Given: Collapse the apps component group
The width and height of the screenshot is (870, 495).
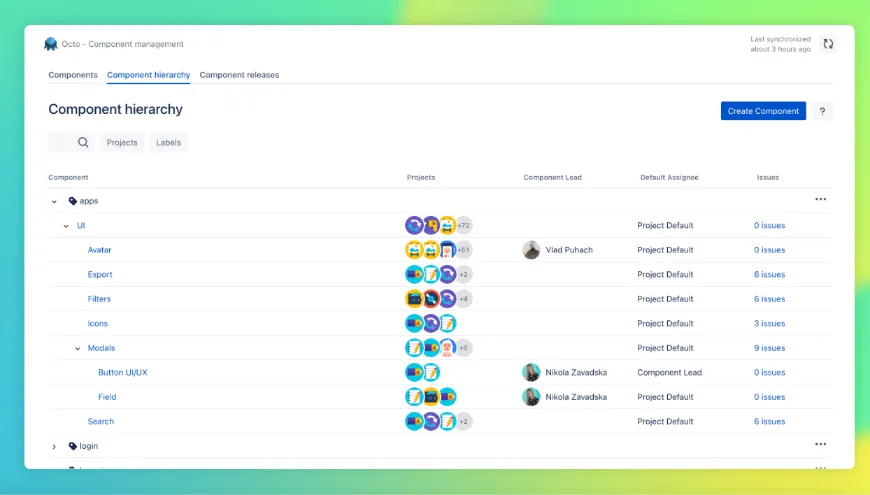Looking at the screenshot, I should pos(55,201).
